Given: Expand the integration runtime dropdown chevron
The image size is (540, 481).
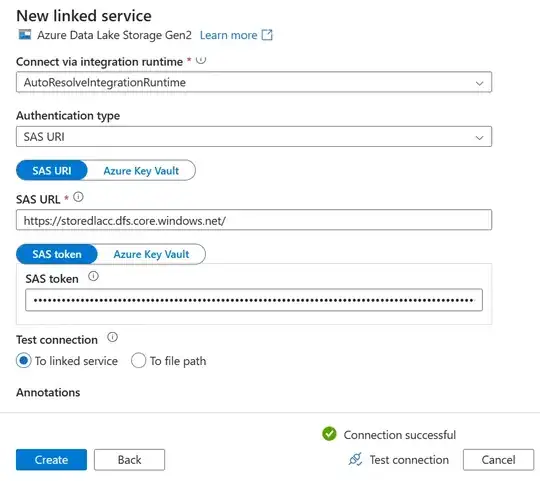Looking at the screenshot, I should (x=479, y=83).
